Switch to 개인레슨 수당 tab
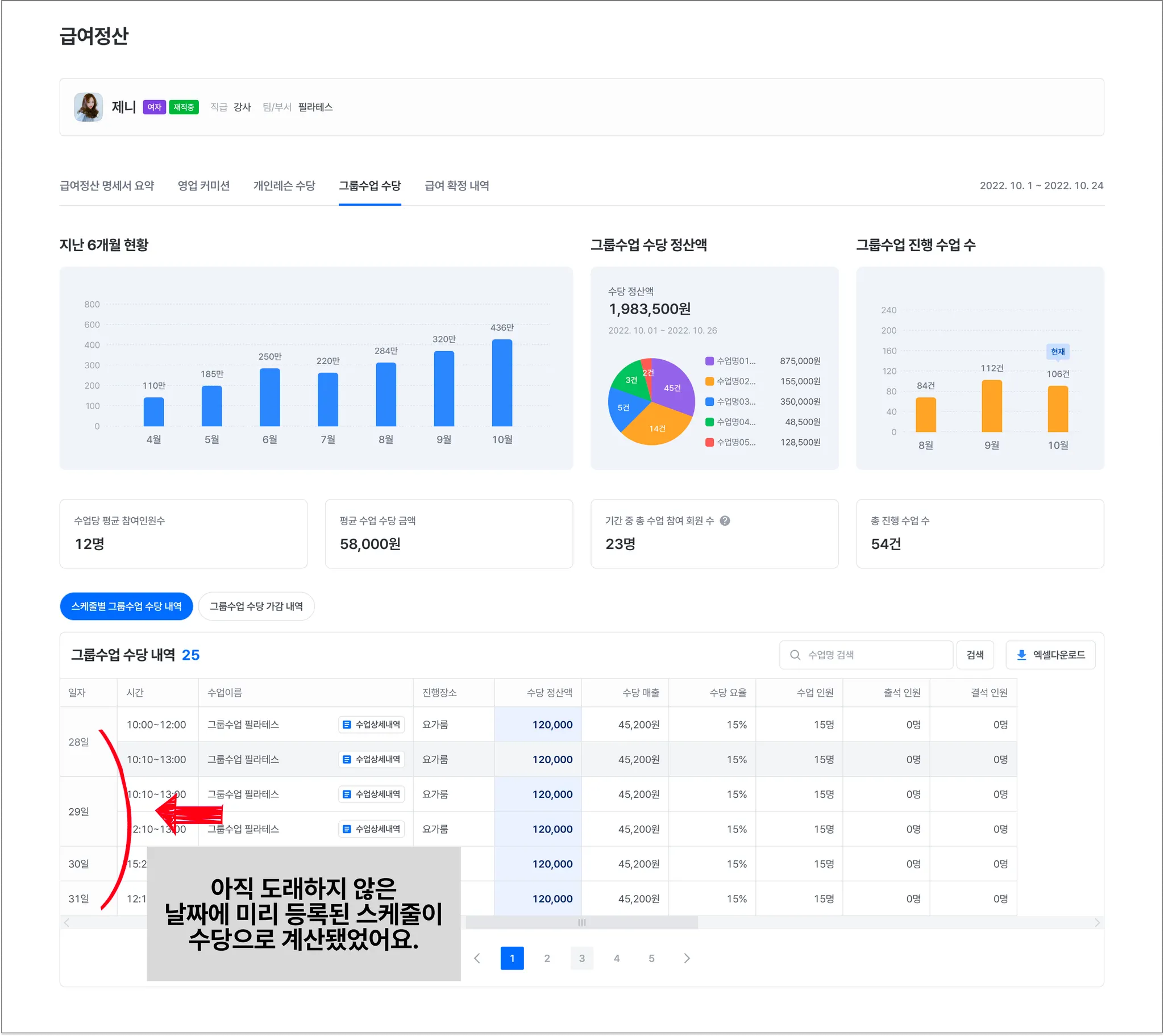Viewport: 1164px width, 1036px height. pos(284,186)
